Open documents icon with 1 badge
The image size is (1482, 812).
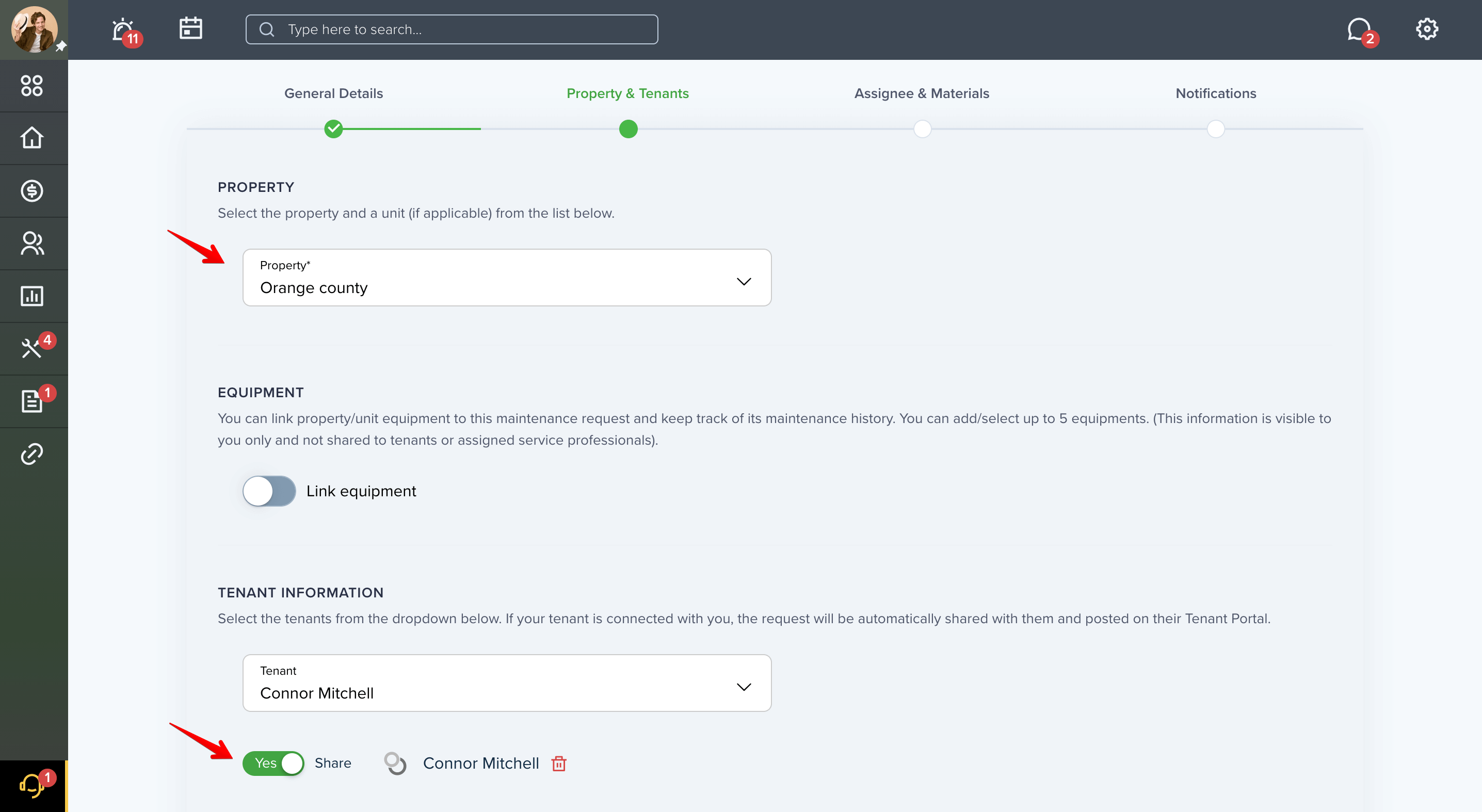tap(31, 401)
